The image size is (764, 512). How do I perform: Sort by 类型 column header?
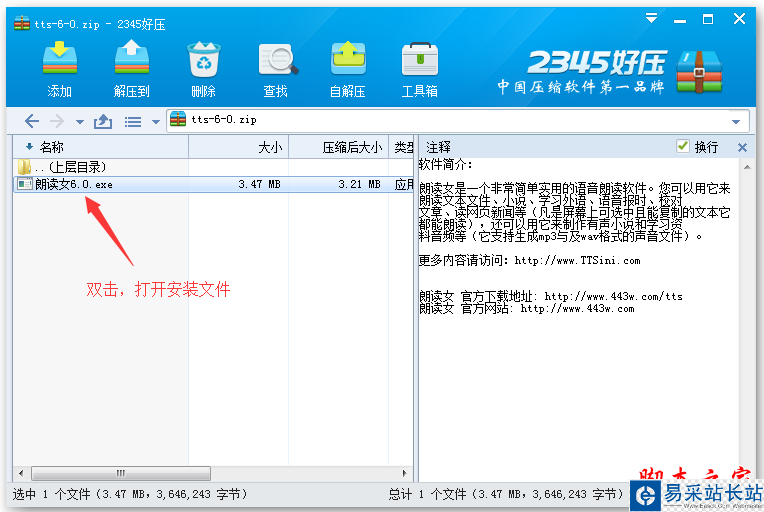point(401,147)
